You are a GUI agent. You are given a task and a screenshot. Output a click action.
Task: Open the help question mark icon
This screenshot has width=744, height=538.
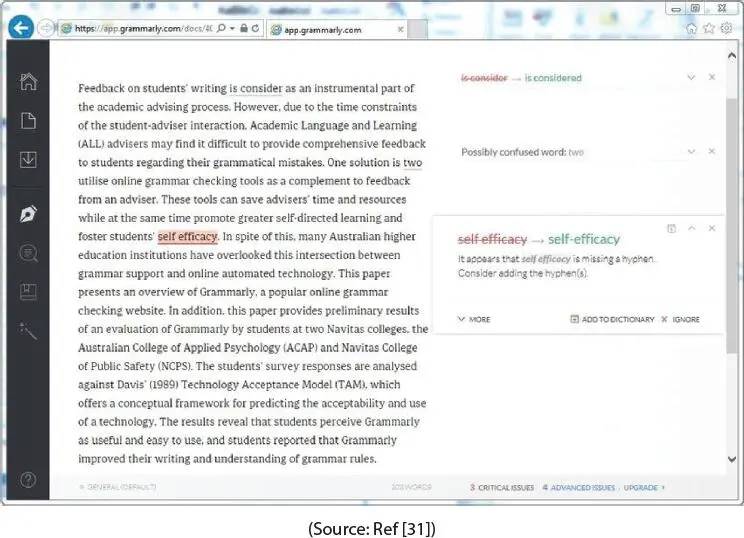coord(28,480)
